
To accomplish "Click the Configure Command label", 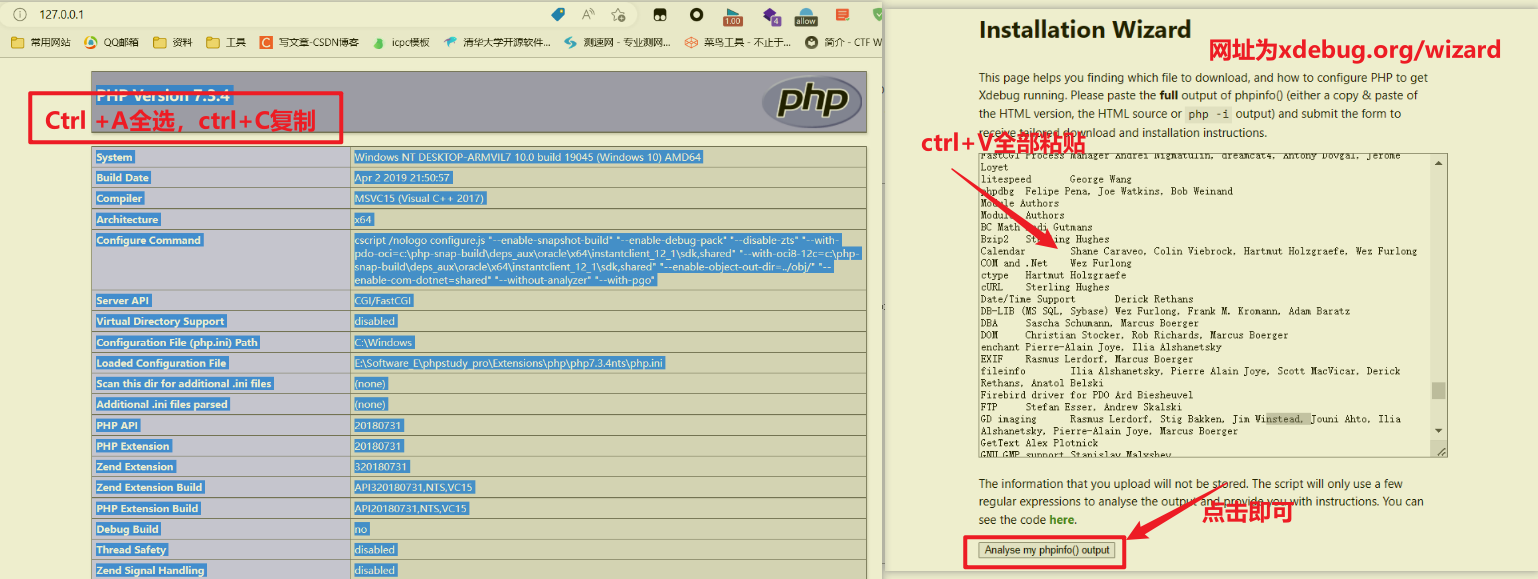I will [x=149, y=240].
